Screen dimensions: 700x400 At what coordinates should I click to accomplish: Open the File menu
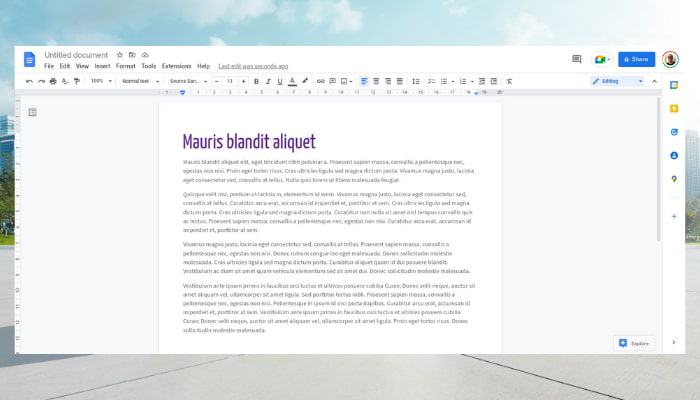[49, 66]
